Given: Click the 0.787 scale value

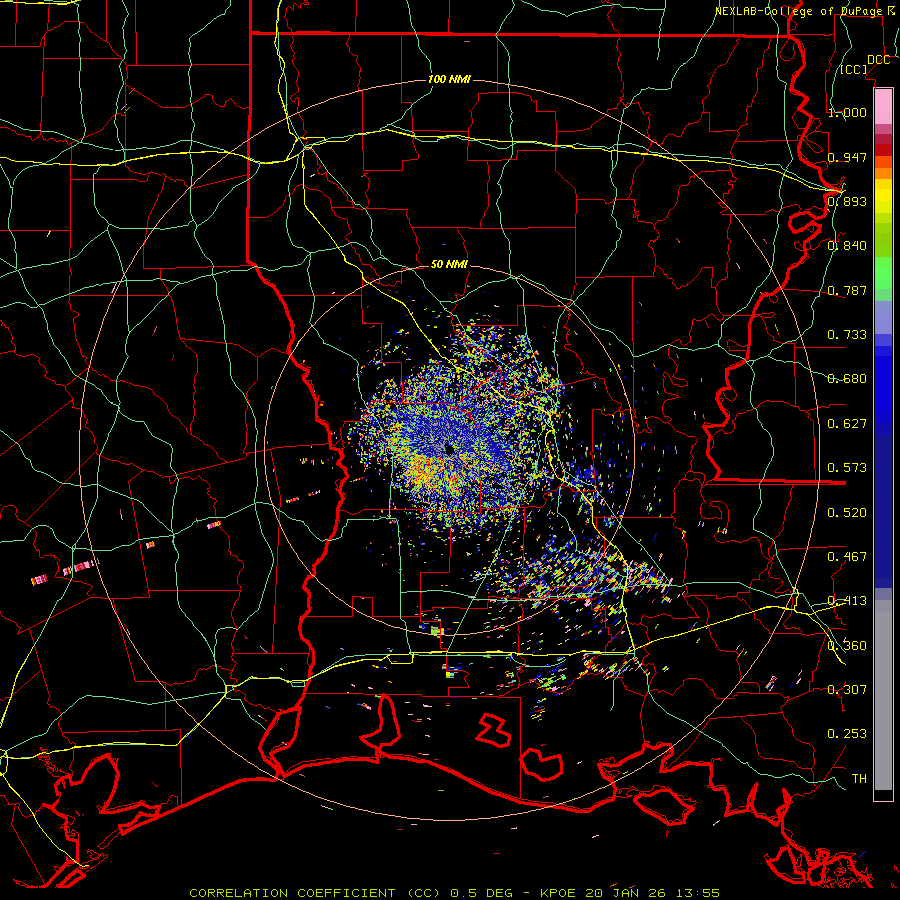Looking at the screenshot, I should tap(847, 290).
